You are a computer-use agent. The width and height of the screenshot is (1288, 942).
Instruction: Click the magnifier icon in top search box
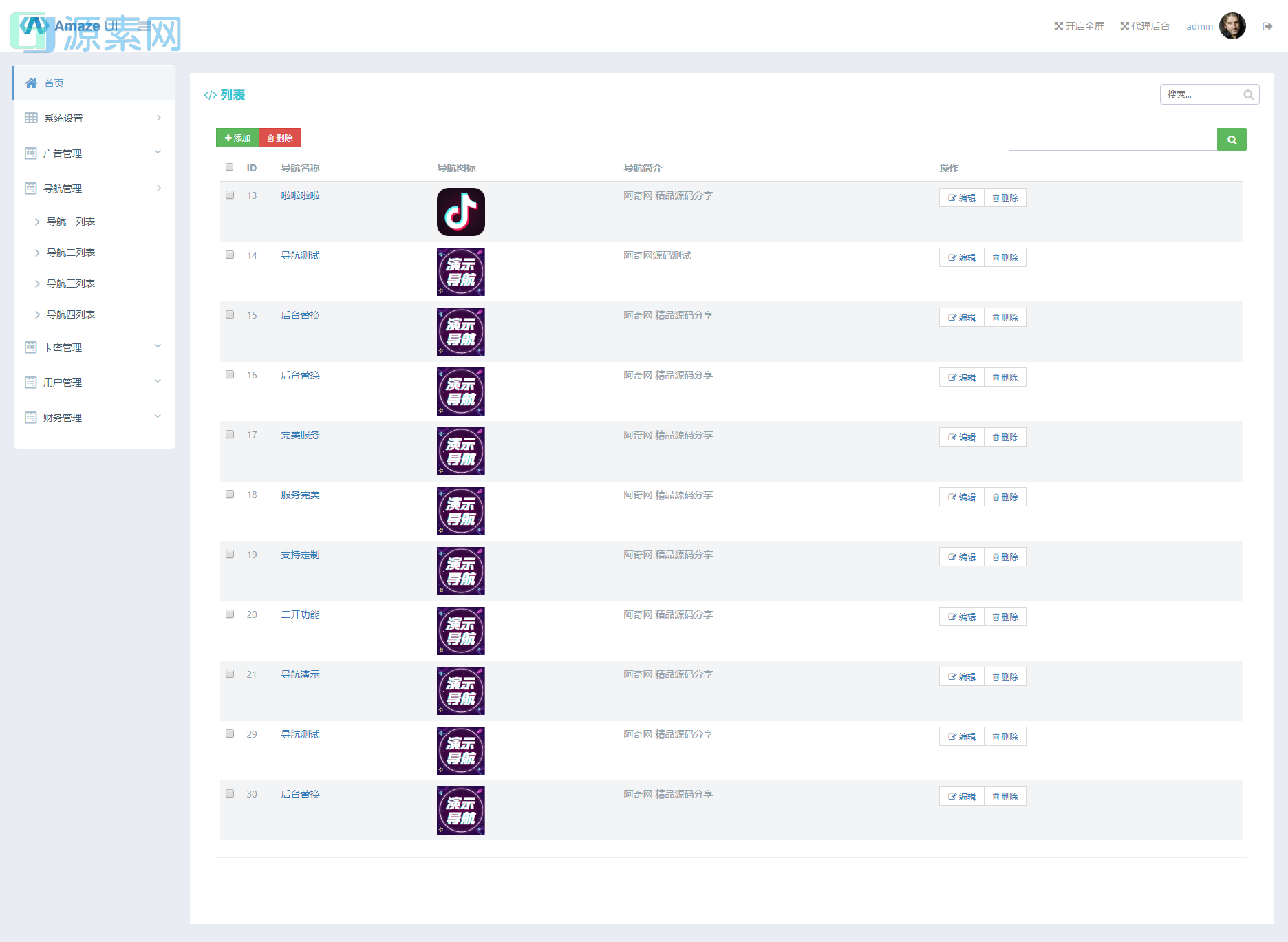tap(1248, 95)
